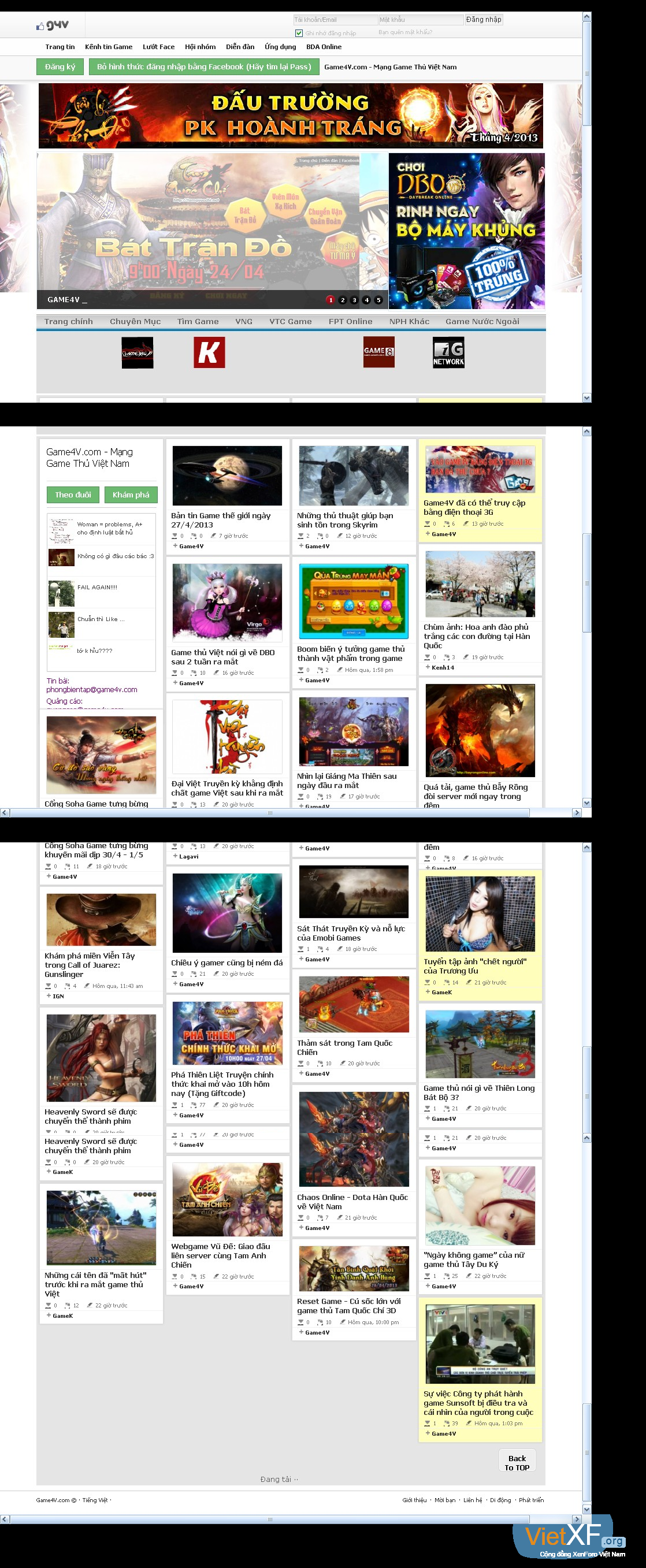Open the 'Hội nhóm' menu item
This screenshot has height=1568, width=646.
(x=201, y=47)
